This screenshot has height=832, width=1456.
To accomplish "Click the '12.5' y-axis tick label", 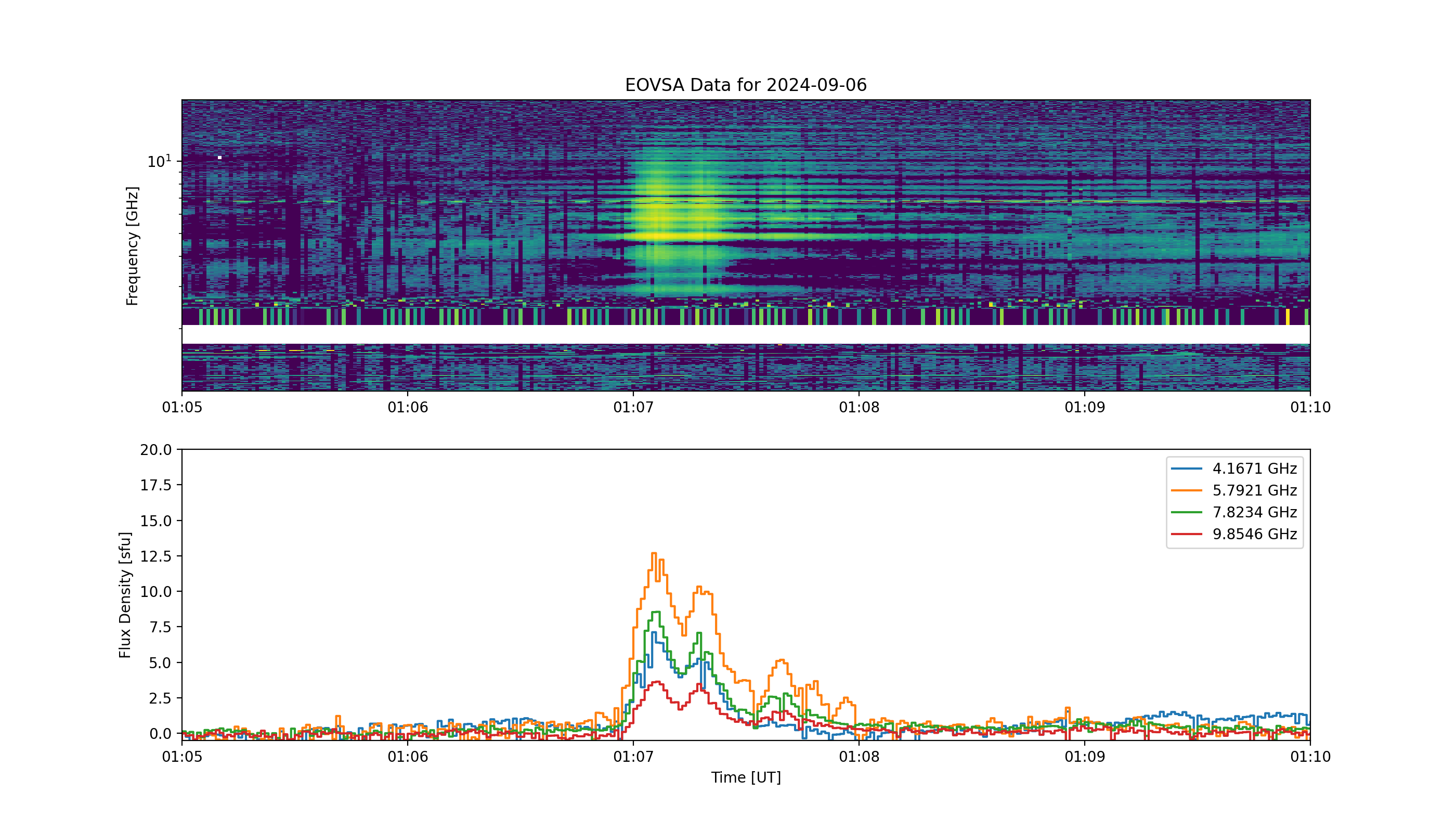I will 155,556.
